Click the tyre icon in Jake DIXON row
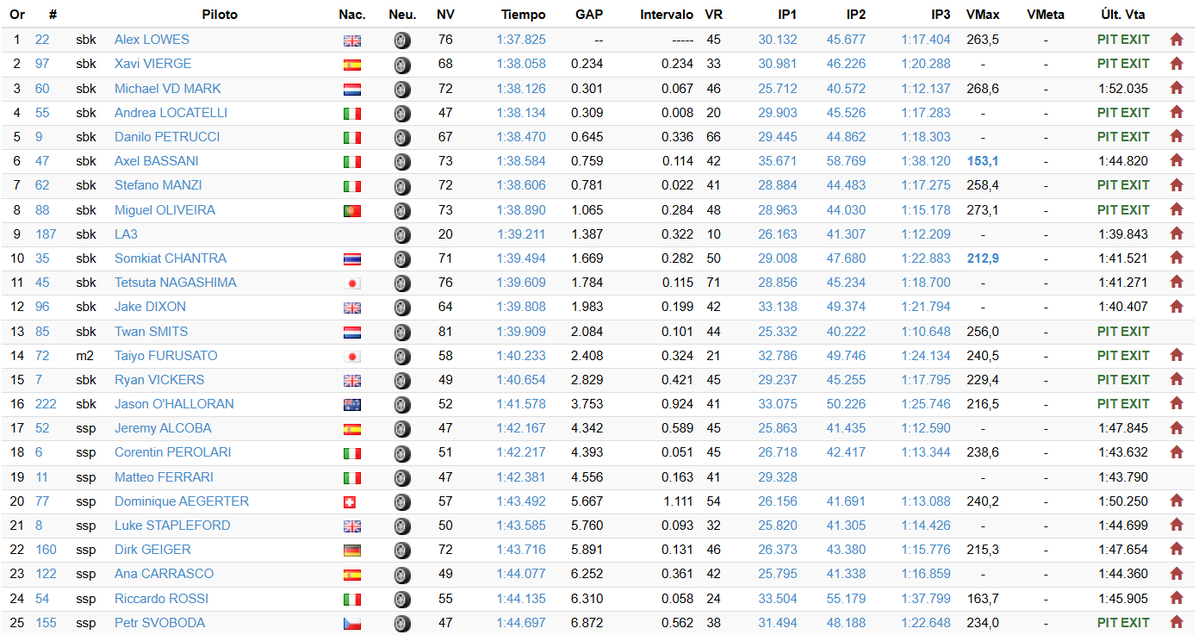Viewport: 1199px width, 641px height. 402,308
